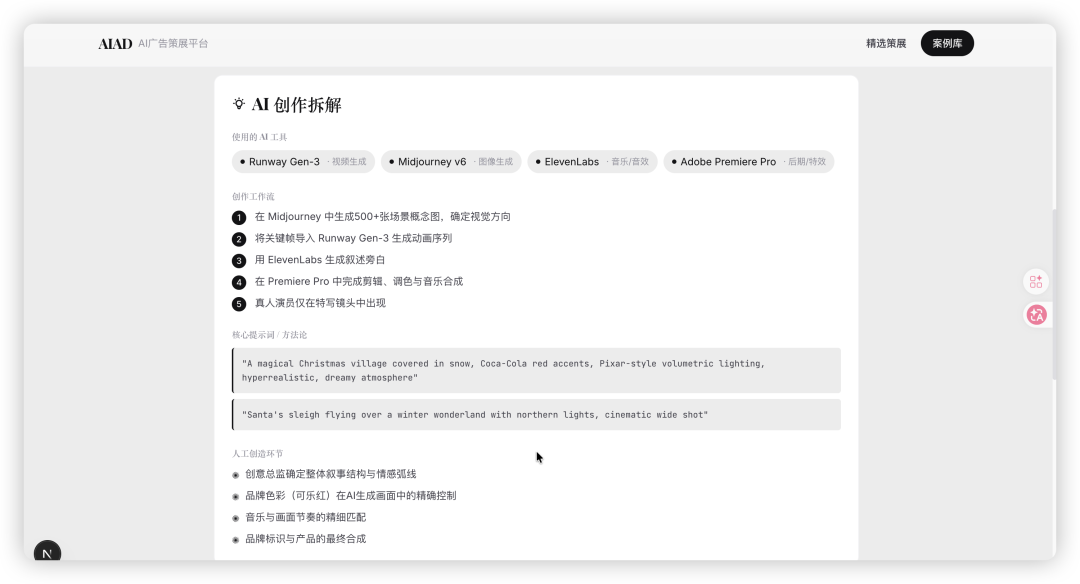Click step 1 number badge
This screenshot has width=1080, height=584.
(x=239, y=218)
